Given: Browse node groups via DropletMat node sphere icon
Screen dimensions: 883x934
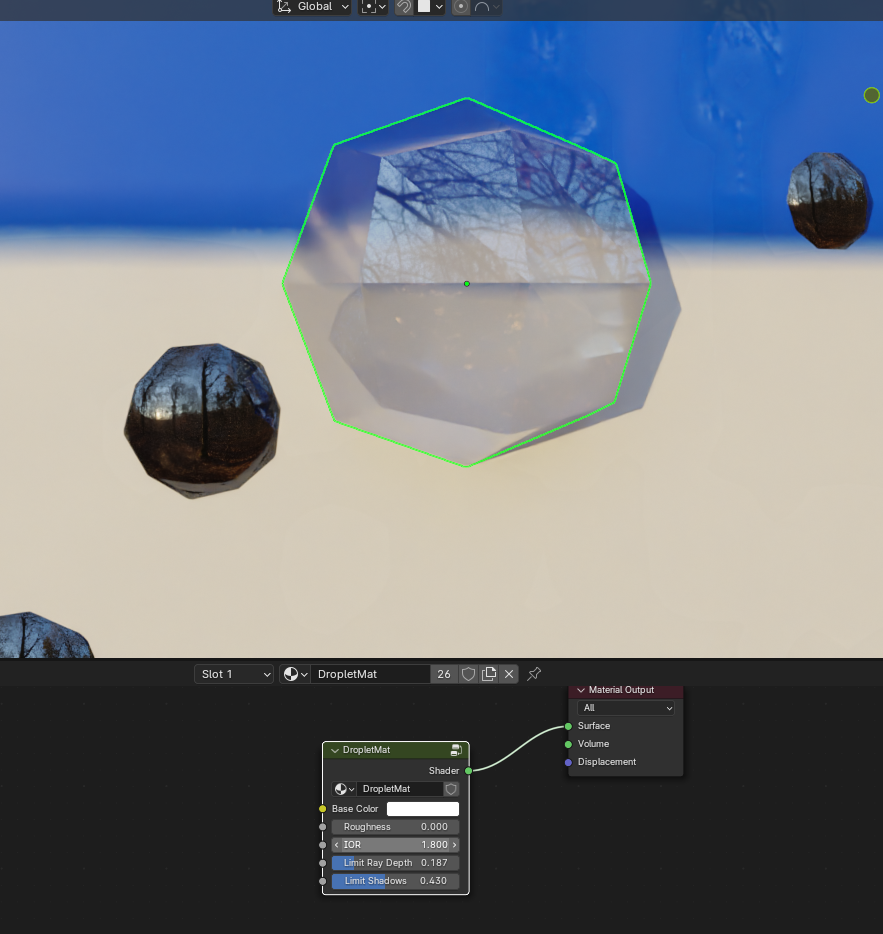Looking at the screenshot, I should tap(344, 789).
